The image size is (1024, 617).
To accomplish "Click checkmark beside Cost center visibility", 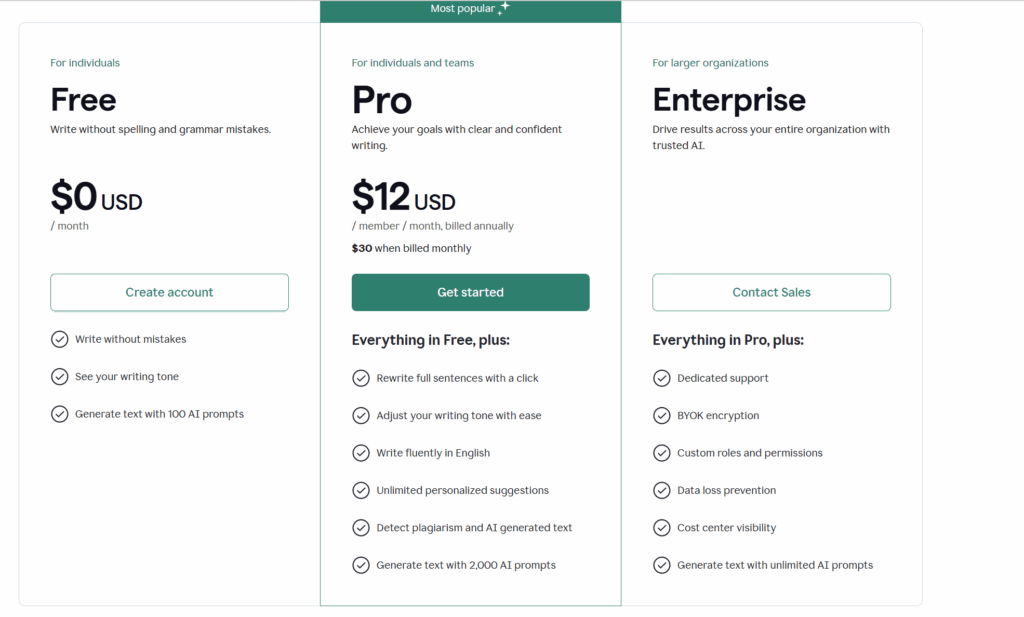I will (662, 528).
